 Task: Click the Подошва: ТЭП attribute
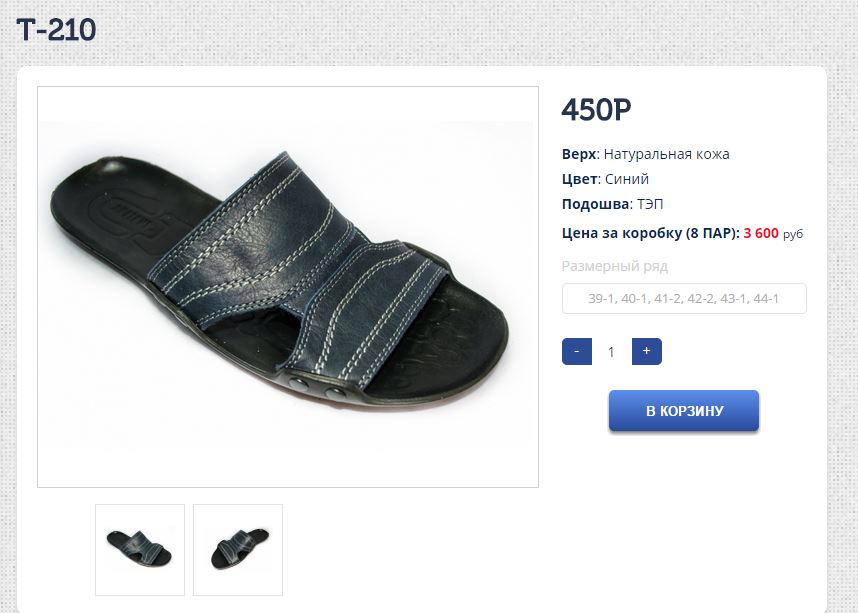pos(613,204)
